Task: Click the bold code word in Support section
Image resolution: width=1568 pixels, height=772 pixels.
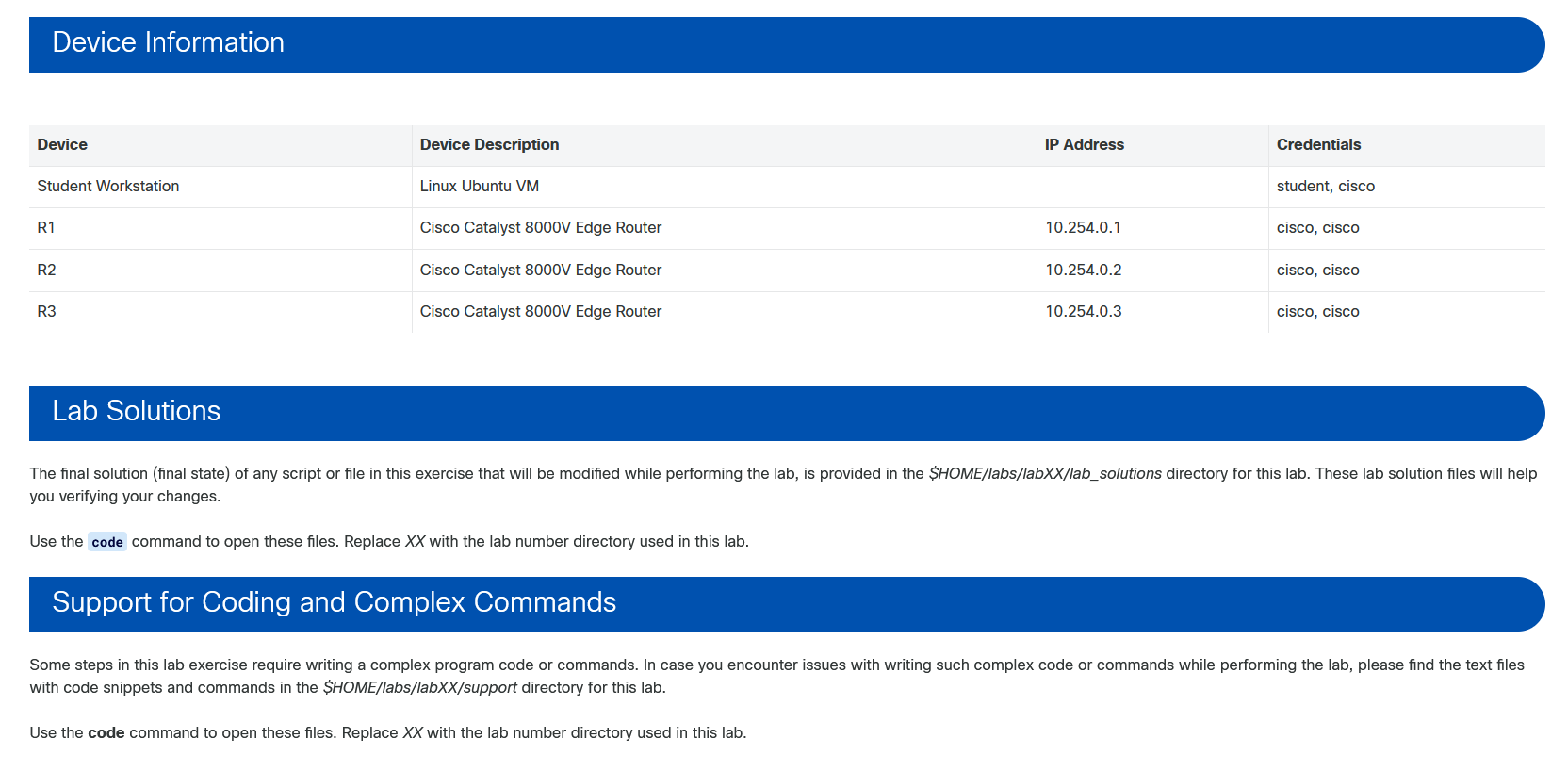Action: [x=106, y=732]
